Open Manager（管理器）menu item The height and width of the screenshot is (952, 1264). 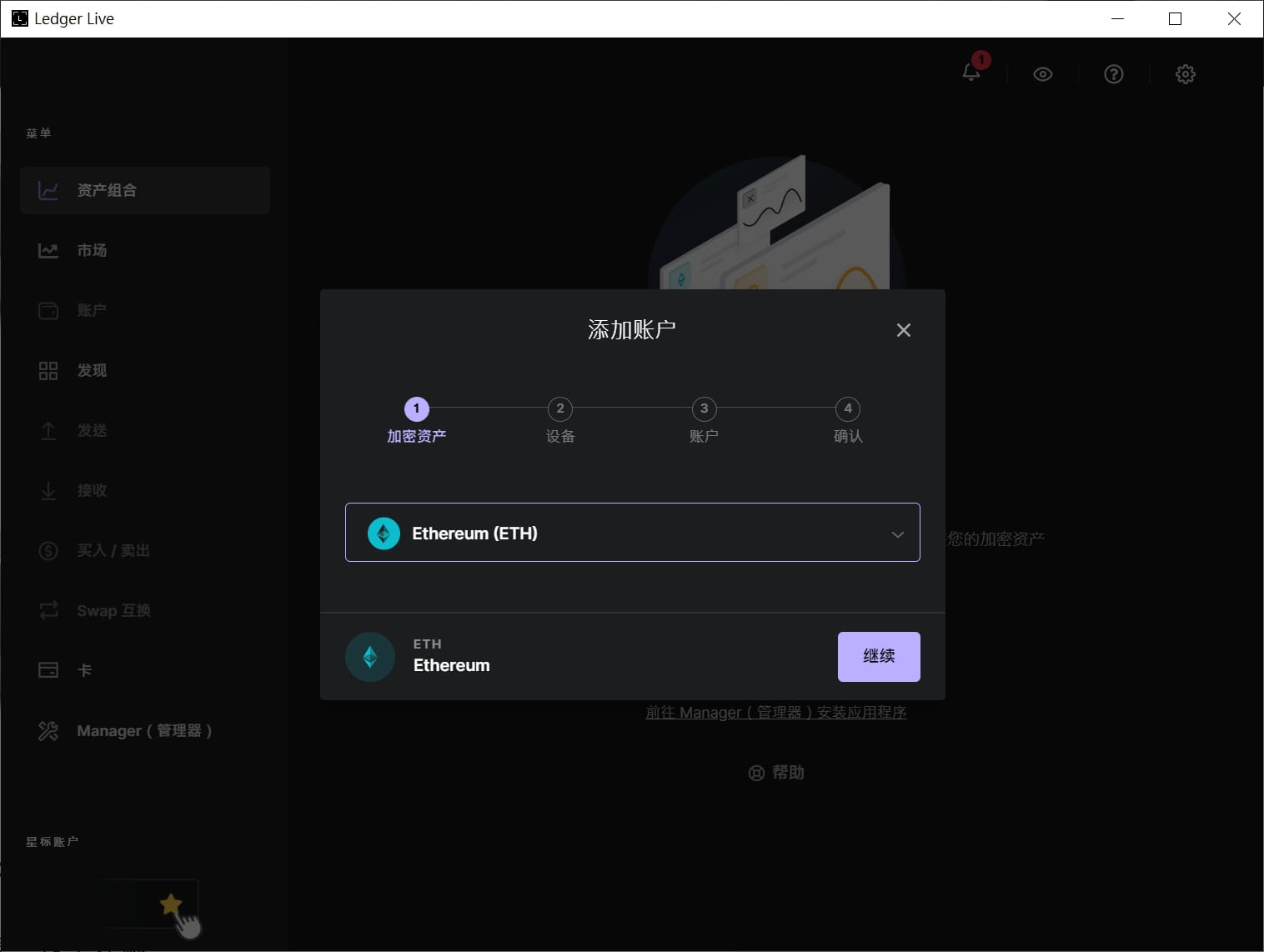click(145, 730)
